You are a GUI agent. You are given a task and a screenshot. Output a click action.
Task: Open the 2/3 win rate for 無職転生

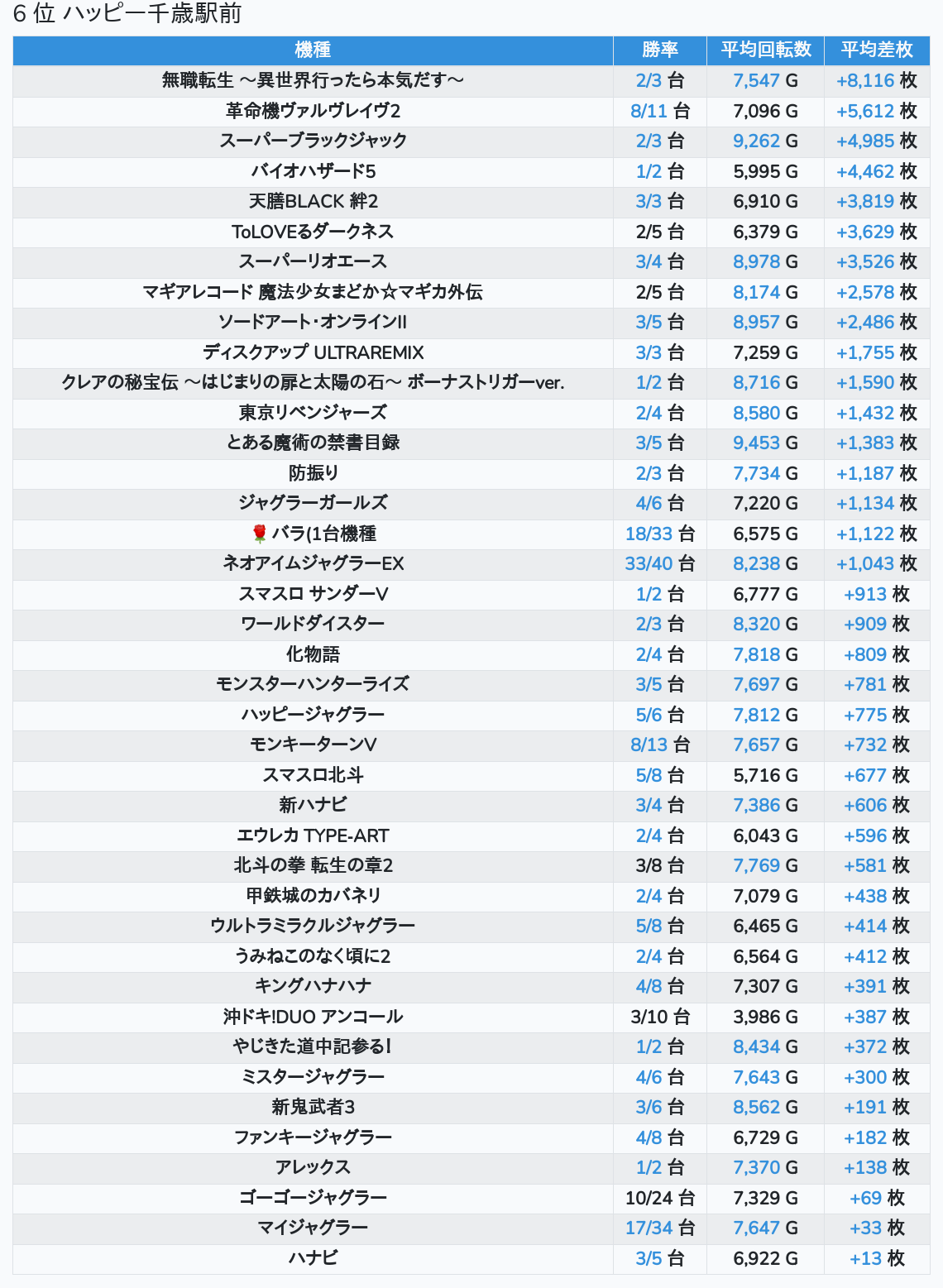649,80
